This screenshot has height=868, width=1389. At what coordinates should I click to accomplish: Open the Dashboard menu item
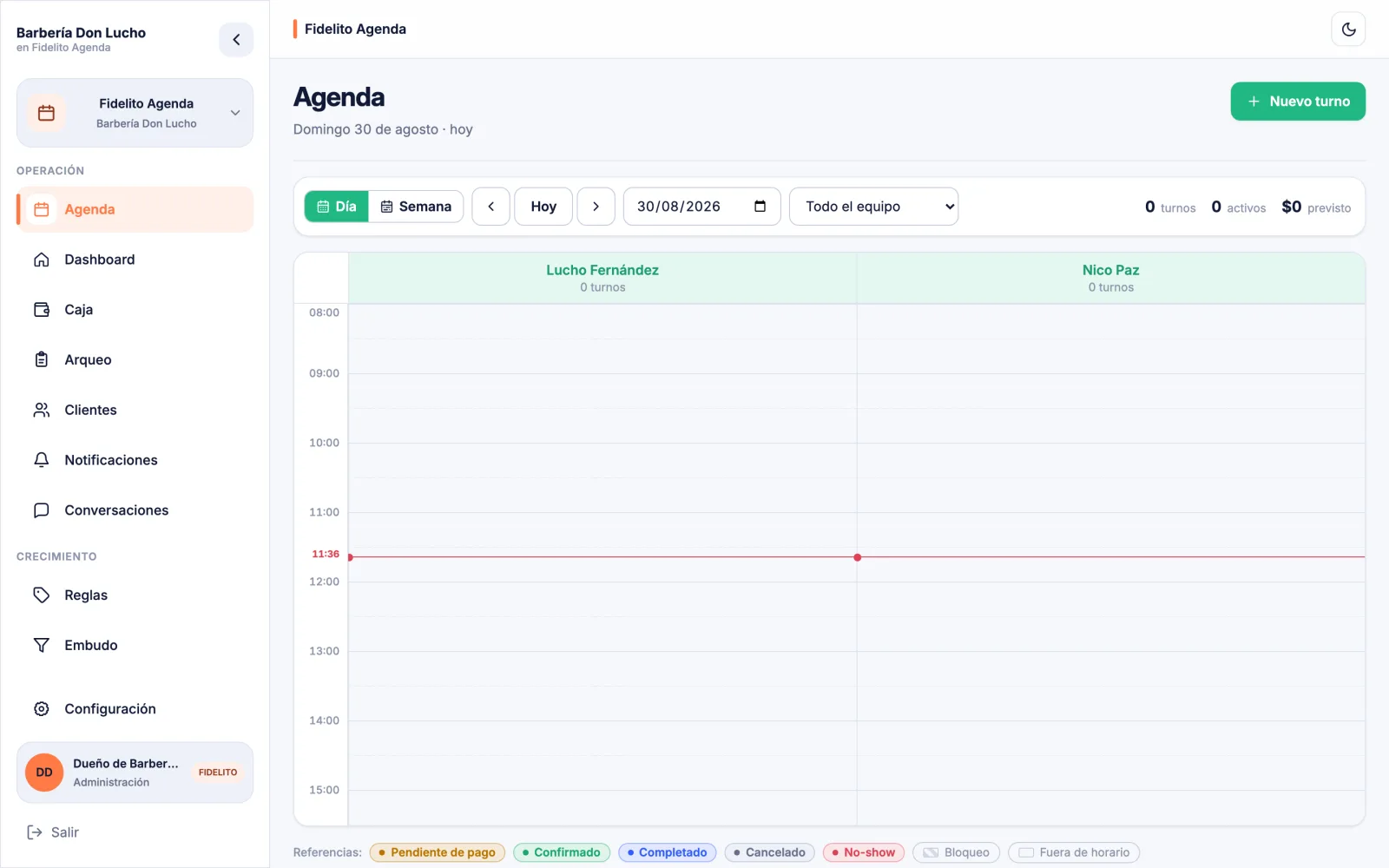(x=135, y=260)
